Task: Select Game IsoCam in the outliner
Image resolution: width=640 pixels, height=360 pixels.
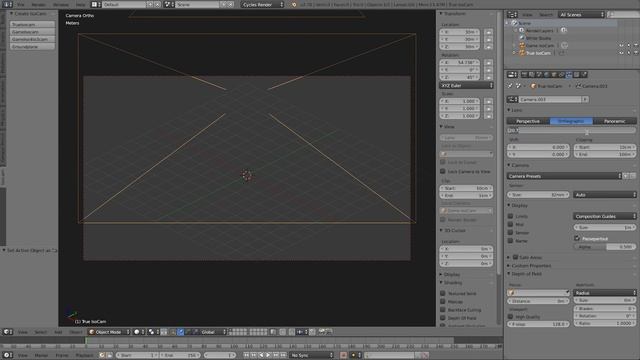Action: pos(540,45)
